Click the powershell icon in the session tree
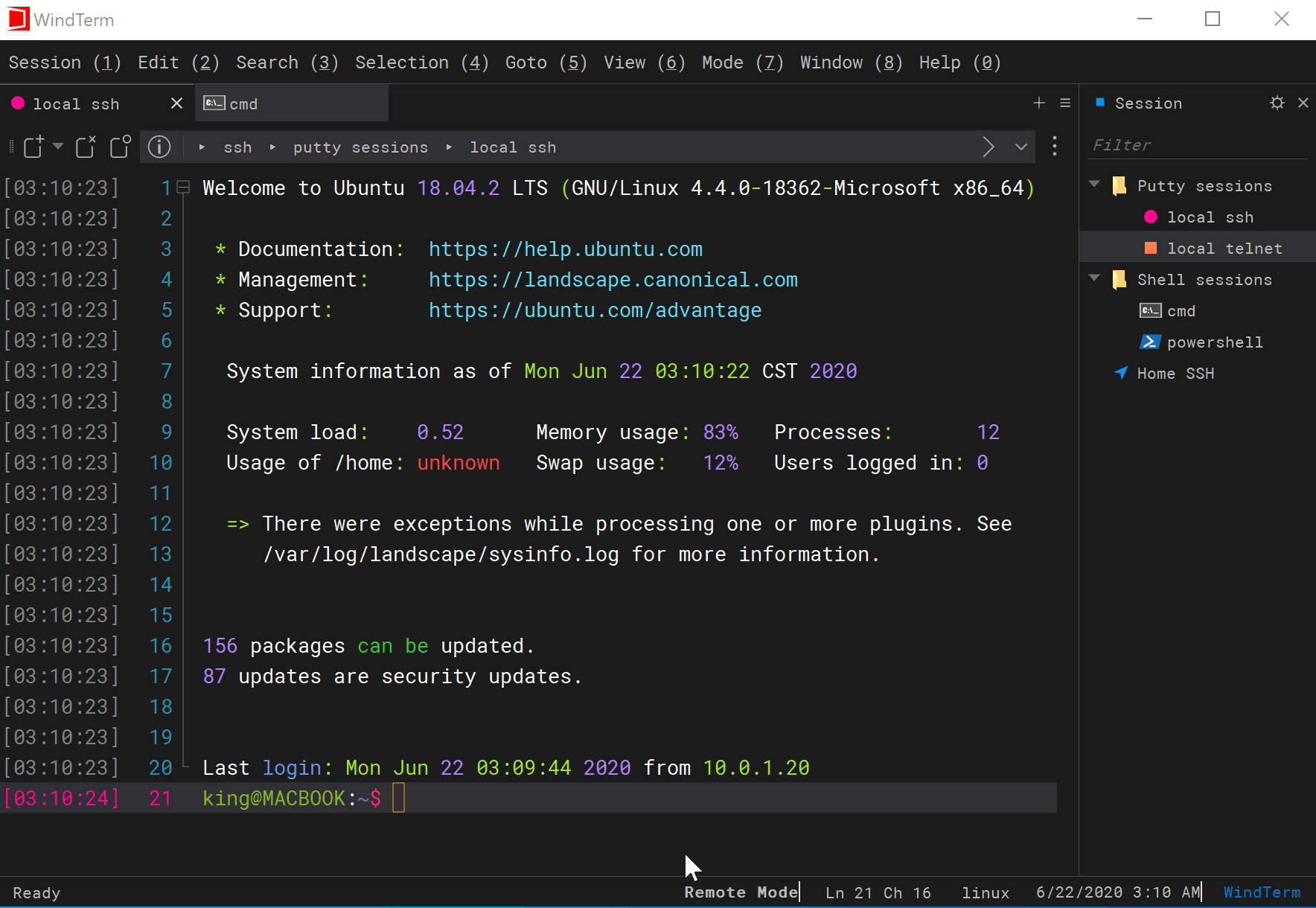The image size is (1316, 908). (1150, 342)
